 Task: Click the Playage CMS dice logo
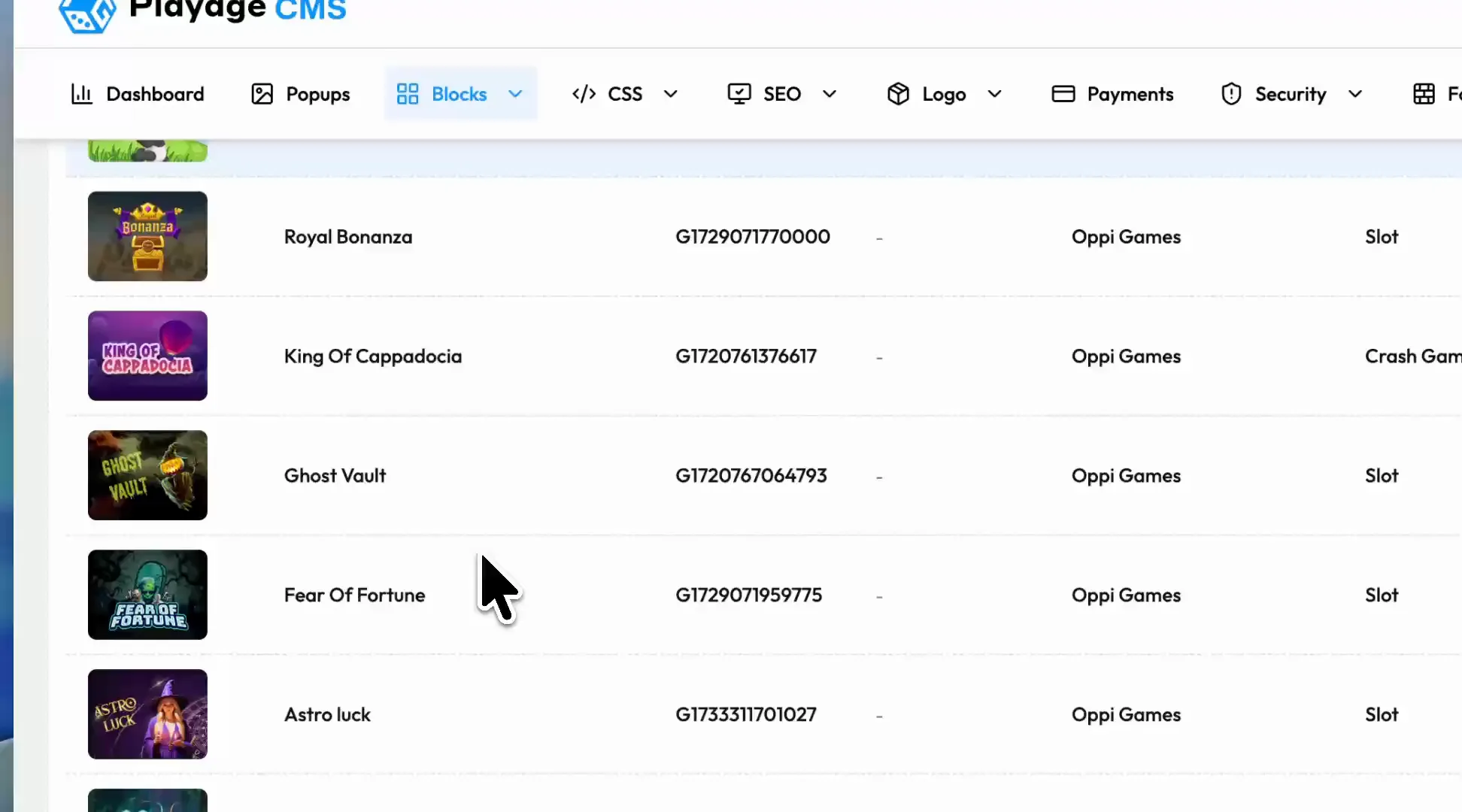pos(87,15)
